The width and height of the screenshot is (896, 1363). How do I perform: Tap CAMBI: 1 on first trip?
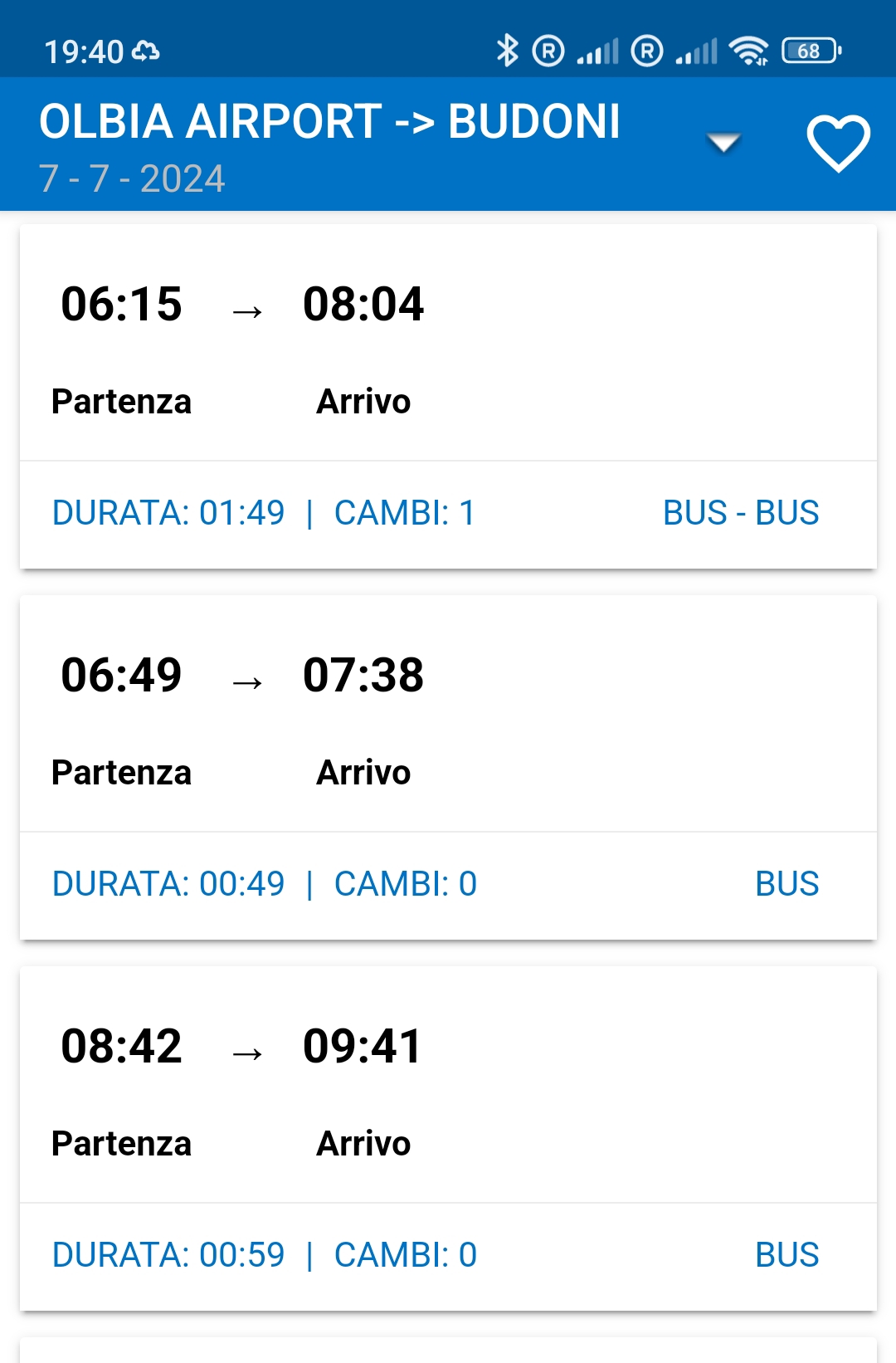coord(405,513)
